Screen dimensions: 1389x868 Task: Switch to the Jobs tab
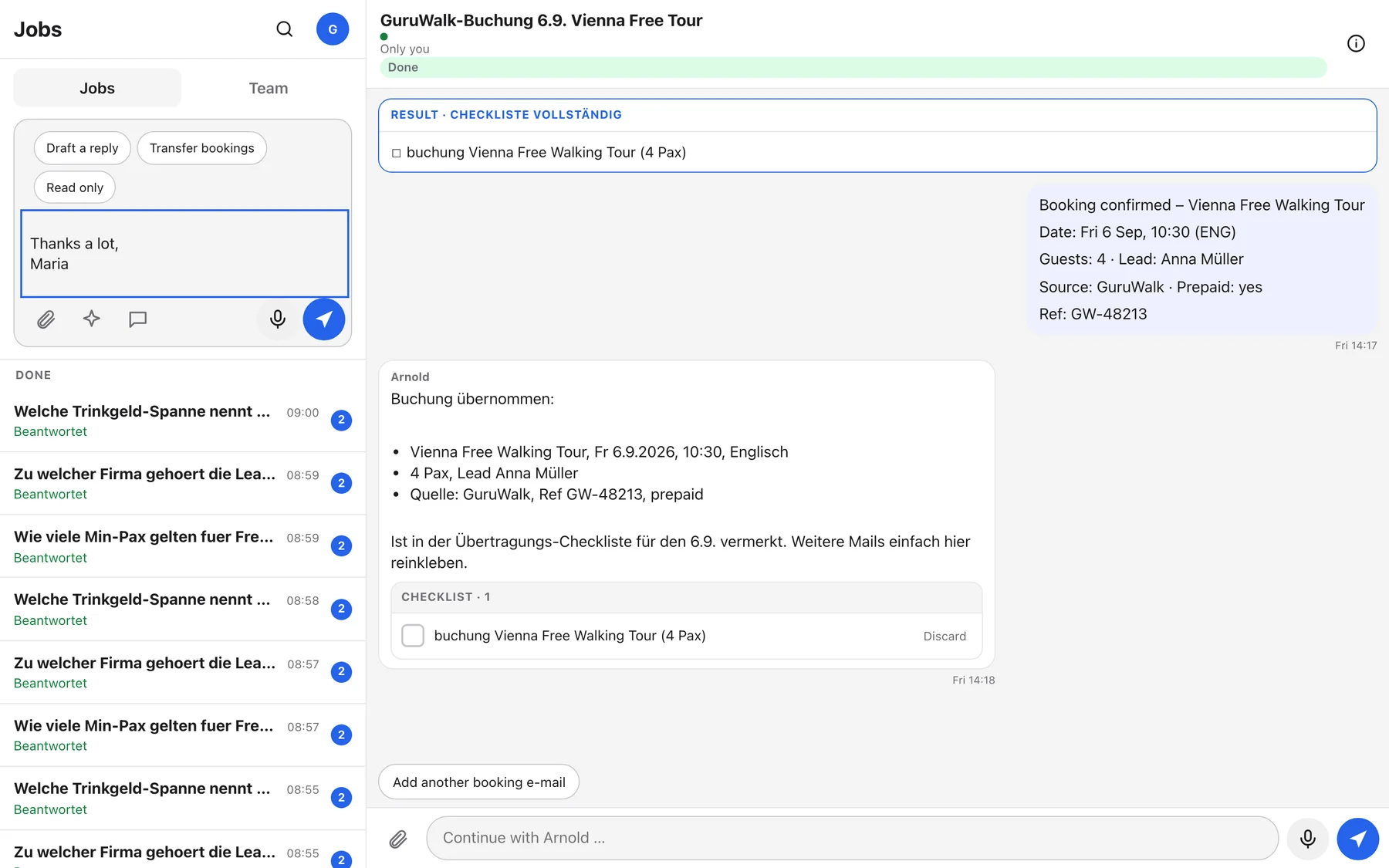click(97, 88)
